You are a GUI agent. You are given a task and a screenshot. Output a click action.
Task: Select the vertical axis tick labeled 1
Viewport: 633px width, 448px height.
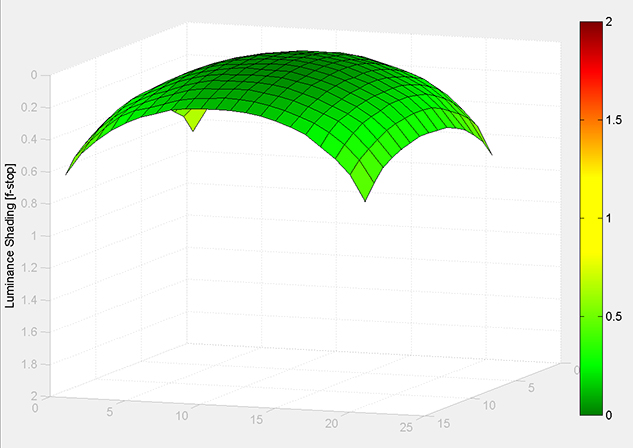point(34,236)
